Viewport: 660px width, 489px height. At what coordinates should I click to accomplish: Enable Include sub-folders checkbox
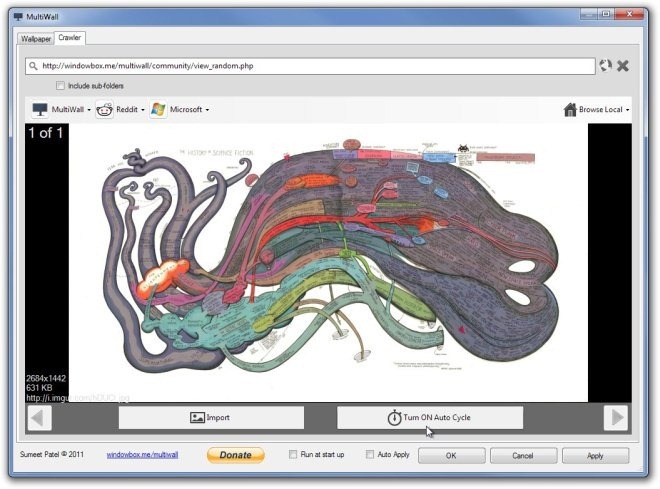pos(61,86)
